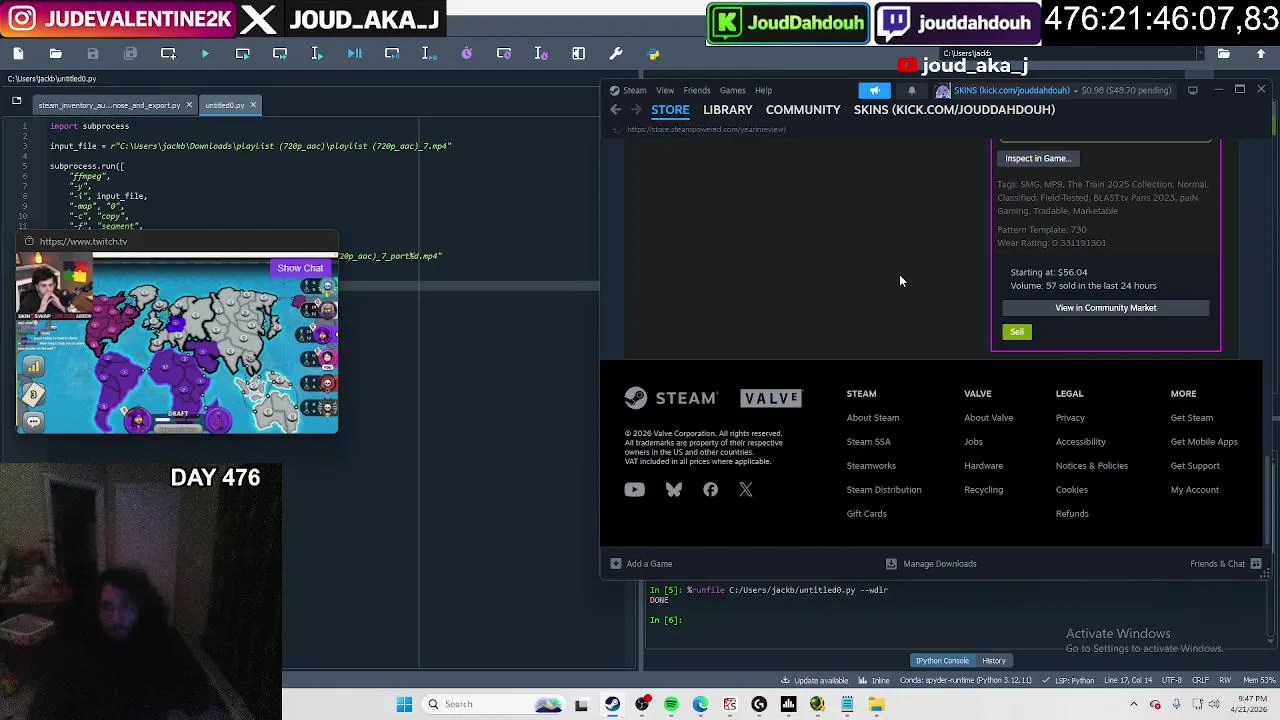Run cell and advance icon
The width and height of the screenshot is (1280, 720).
pos(280,53)
